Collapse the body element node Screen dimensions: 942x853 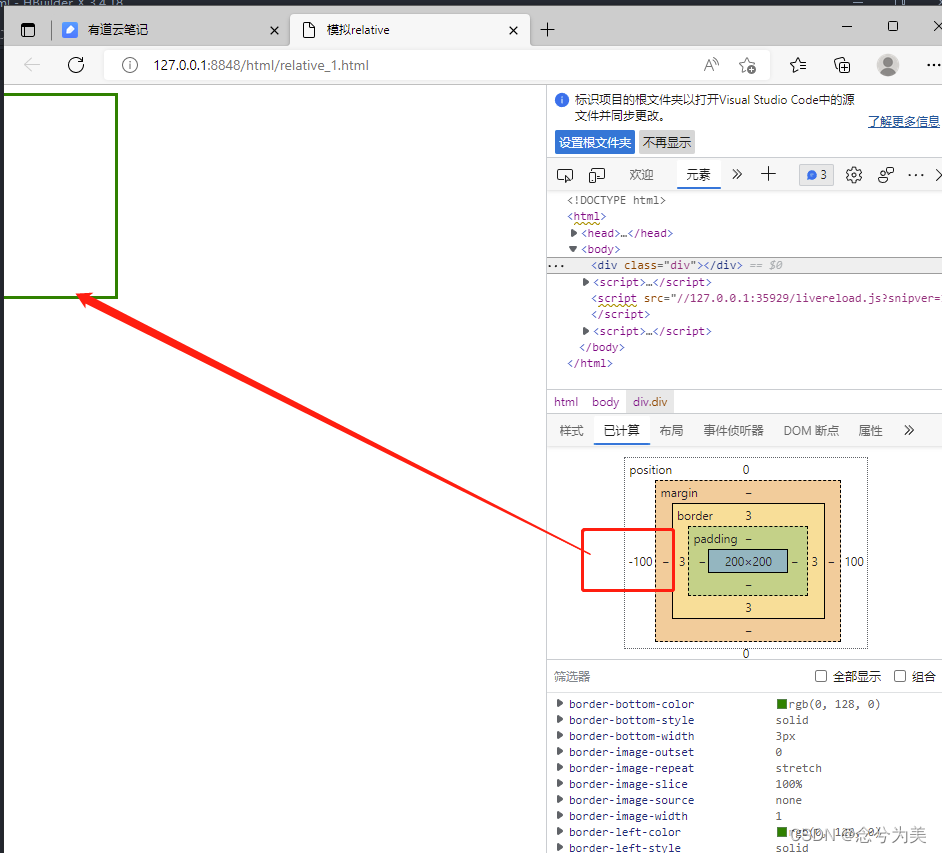tap(573, 249)
